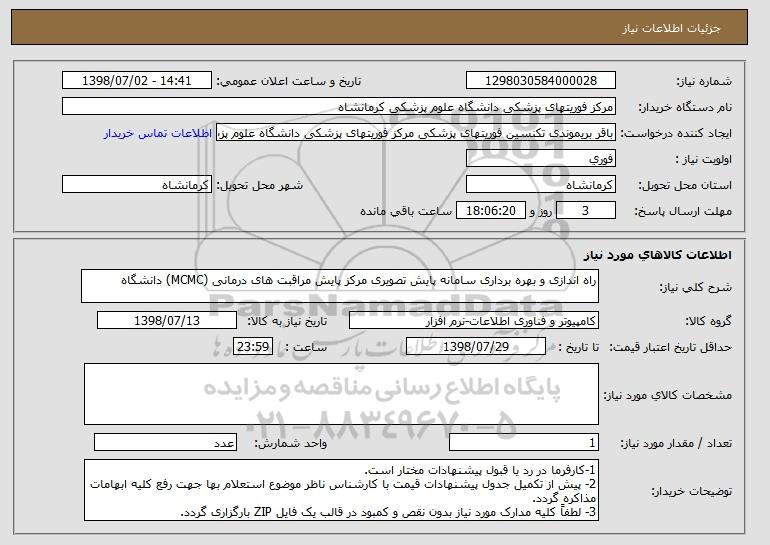The width and height of the screenshot is (770, 545).
Task: Click the announcement date field 1398/07/02 - 14:41
Action: [x=137, y=81]
